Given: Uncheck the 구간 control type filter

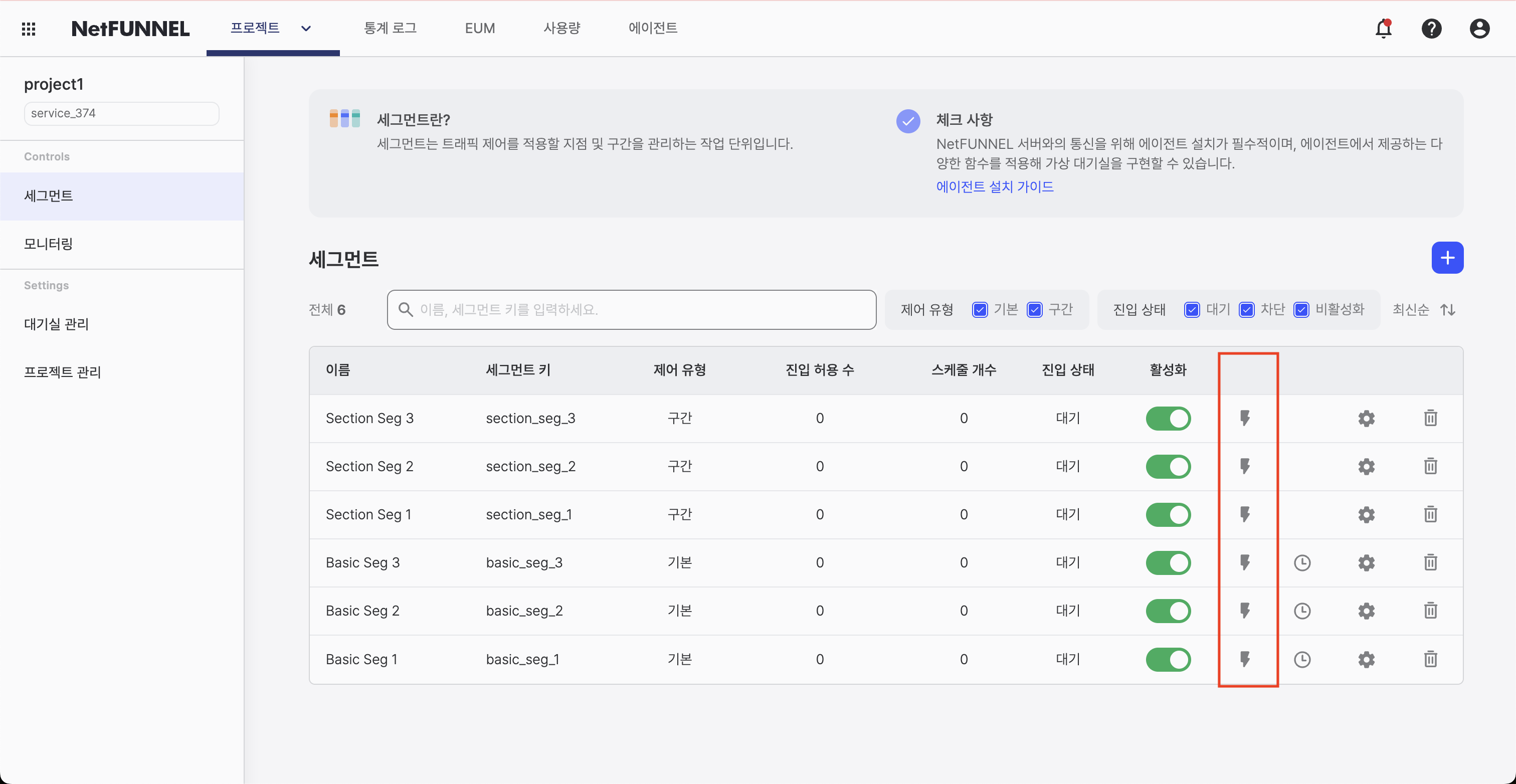Looking at the screenshot, I should tap(1034, 309).
